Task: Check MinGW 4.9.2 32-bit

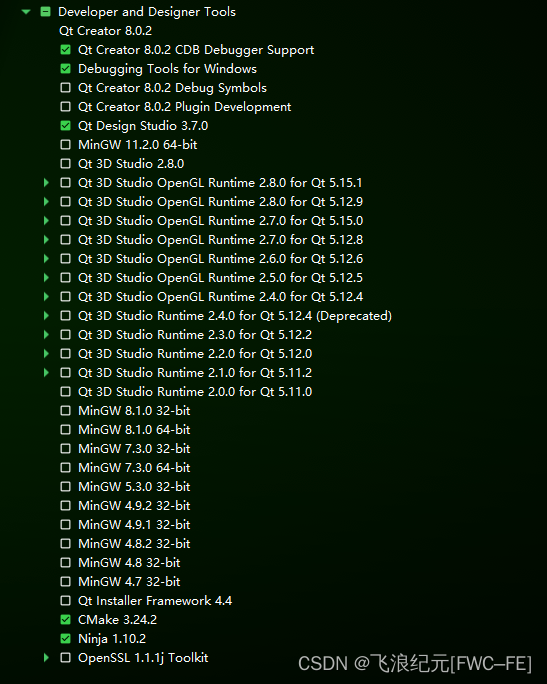Action: pyautogui.click(x=65, y=506)
